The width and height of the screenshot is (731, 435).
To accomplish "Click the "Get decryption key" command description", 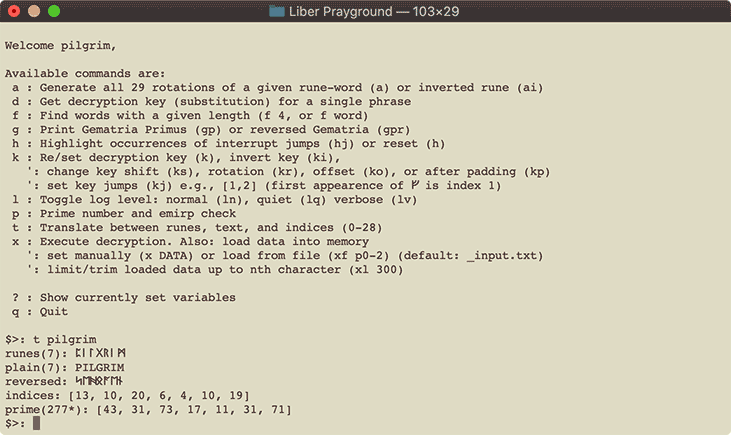I will tap(210, 101).
